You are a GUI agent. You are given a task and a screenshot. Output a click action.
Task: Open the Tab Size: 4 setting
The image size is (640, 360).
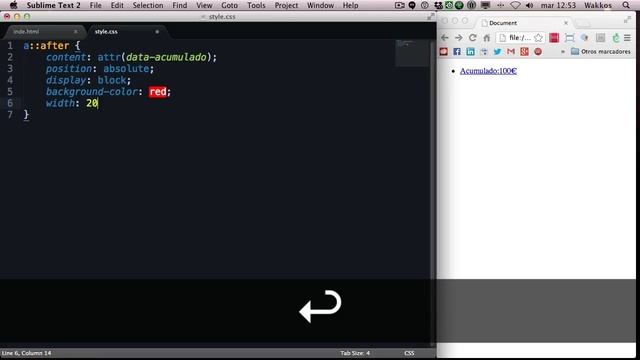355,353
